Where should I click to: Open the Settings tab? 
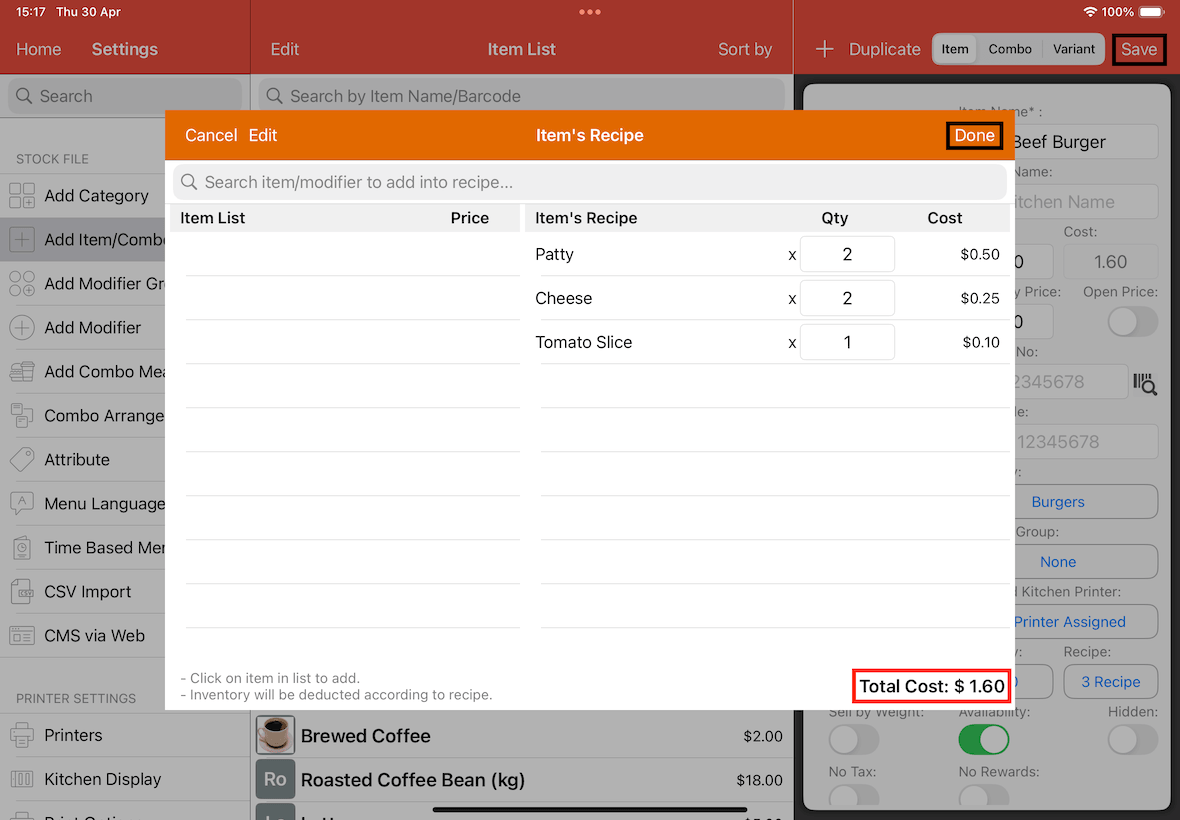pos(125,50)
